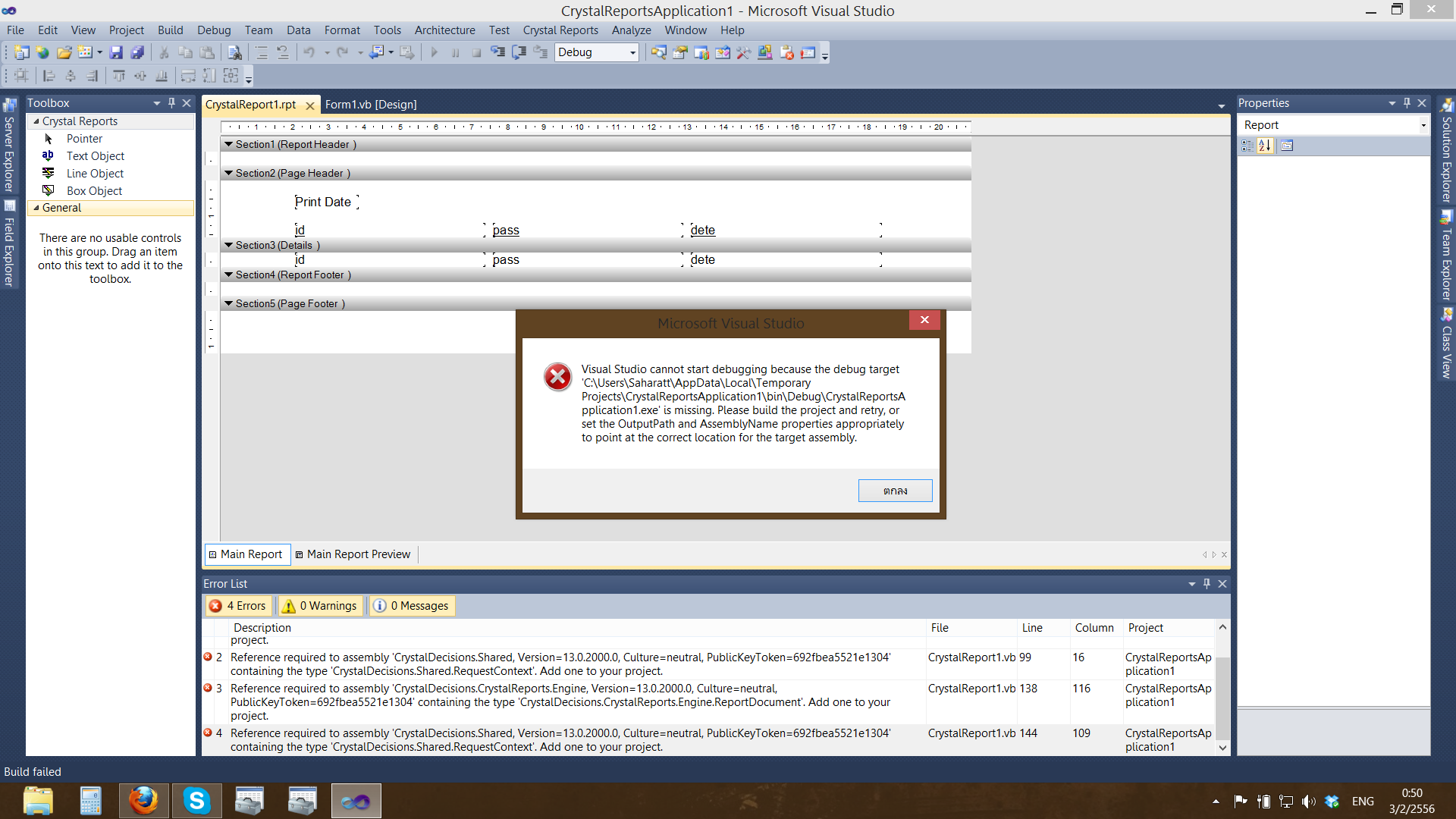This screenshot has width=1456, height=819.
Task: Click the New Web Site icon
Action: (x=42, y=52)
